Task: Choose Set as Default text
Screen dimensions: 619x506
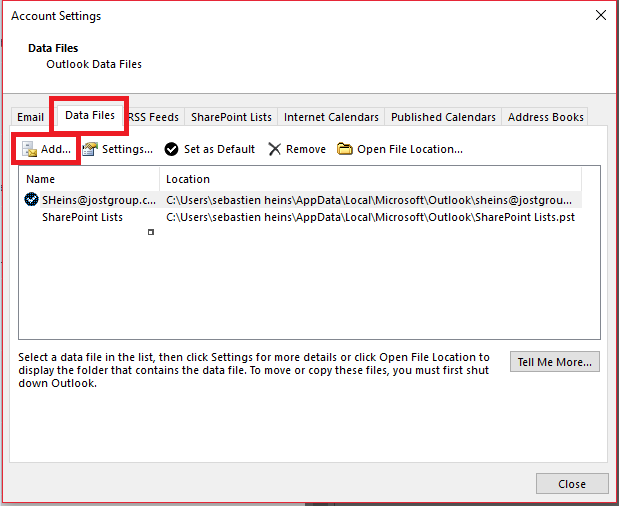Action: 219,149
